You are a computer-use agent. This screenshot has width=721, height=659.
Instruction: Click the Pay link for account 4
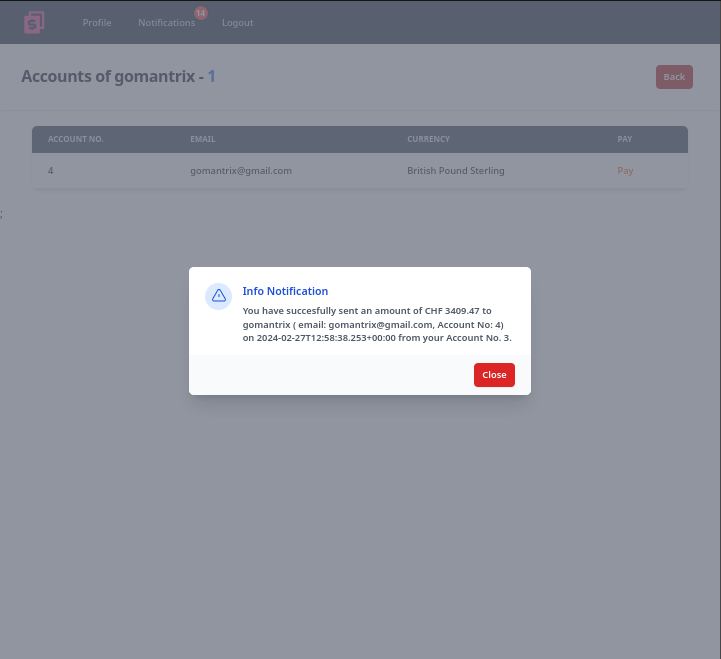coord(625,171)
